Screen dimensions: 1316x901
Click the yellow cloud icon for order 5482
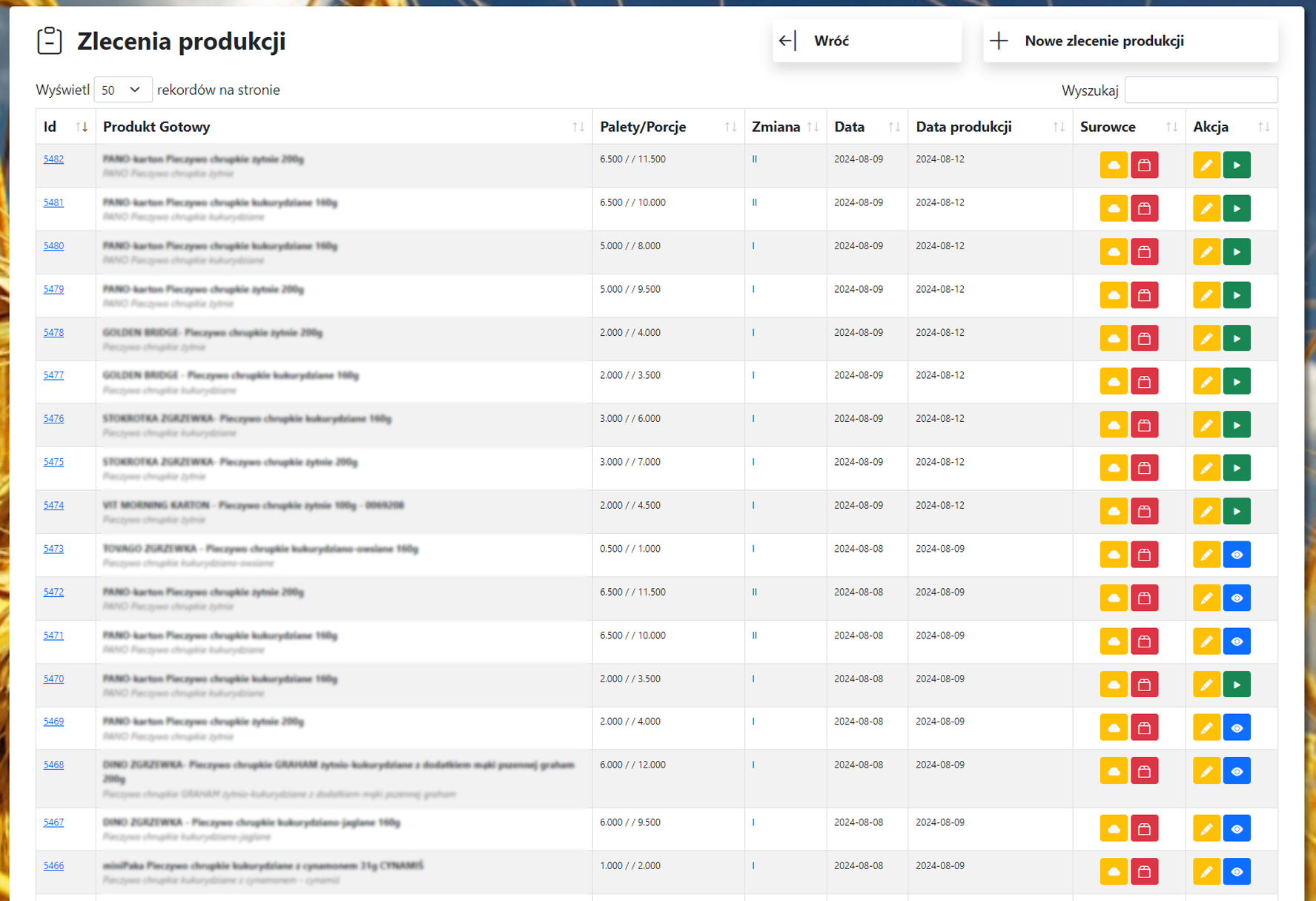[1113, 165]
